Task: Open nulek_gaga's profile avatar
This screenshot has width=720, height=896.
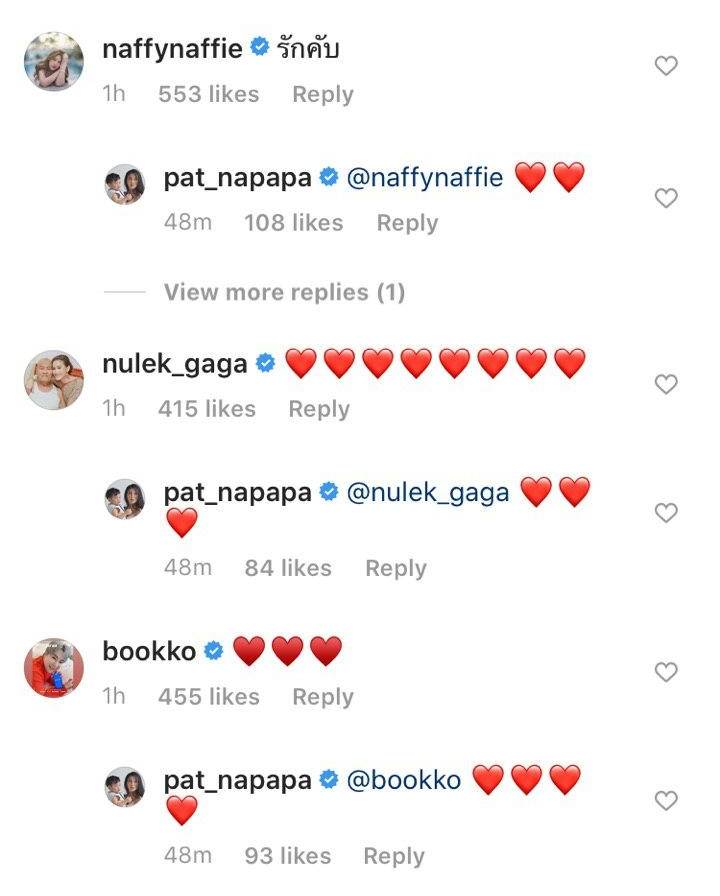Action: click(53, 380)
